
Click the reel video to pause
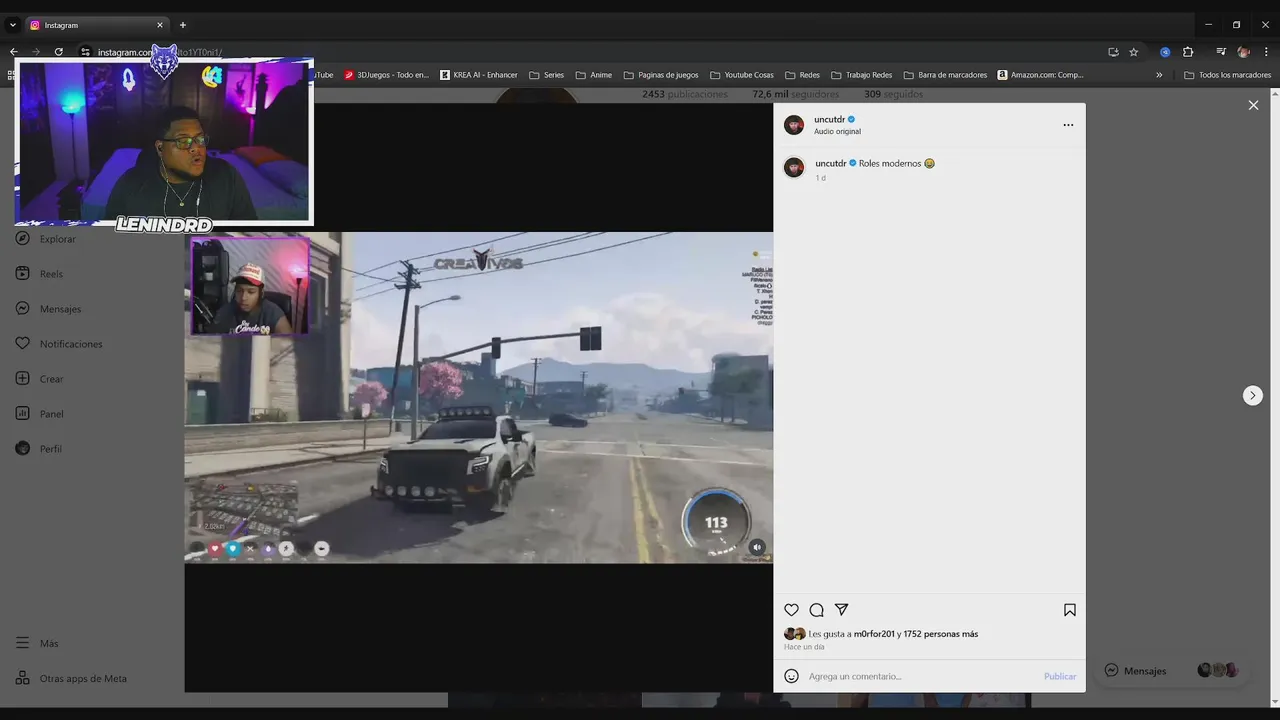[x=478, y=397]
